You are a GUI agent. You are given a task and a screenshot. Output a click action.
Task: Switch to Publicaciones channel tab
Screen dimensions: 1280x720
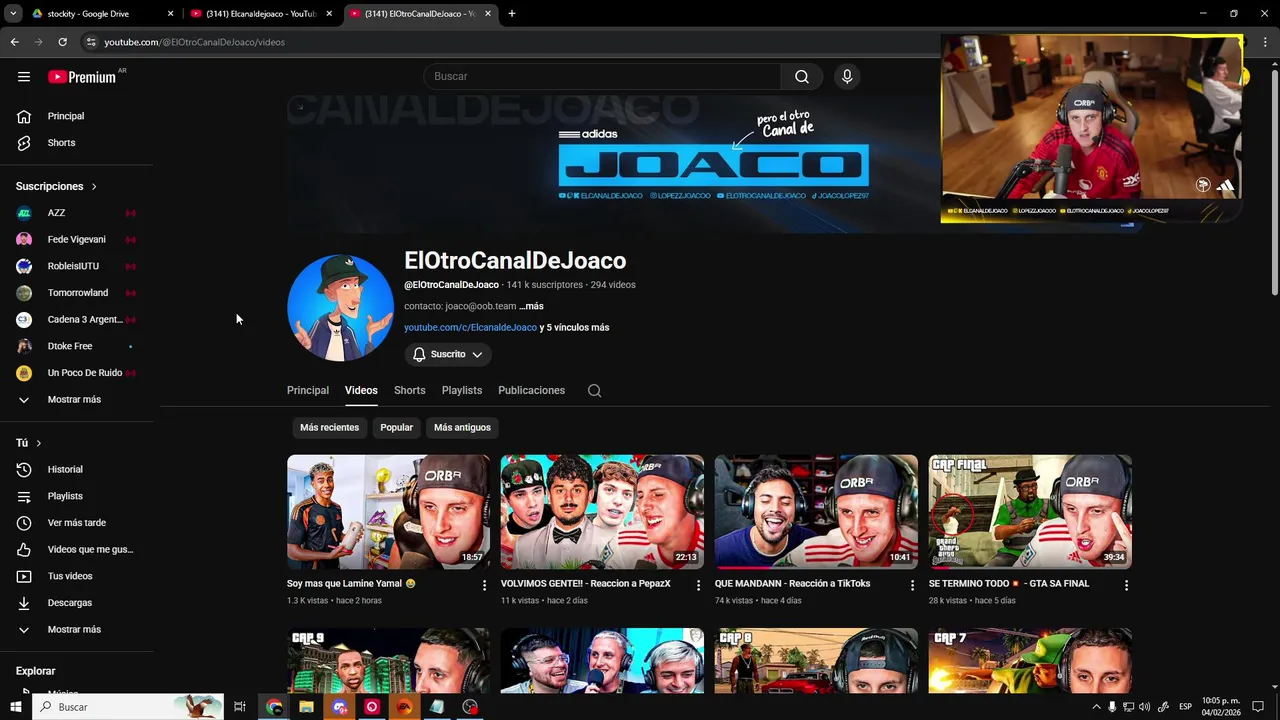[531, 391]
